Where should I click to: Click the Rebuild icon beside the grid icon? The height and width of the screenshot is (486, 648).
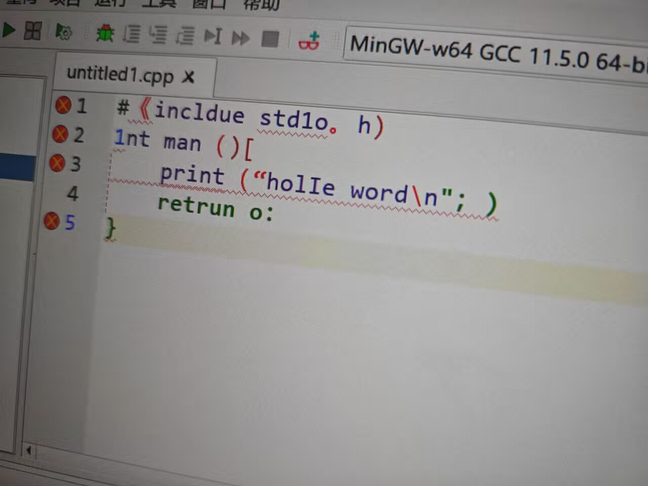(64, 33)
